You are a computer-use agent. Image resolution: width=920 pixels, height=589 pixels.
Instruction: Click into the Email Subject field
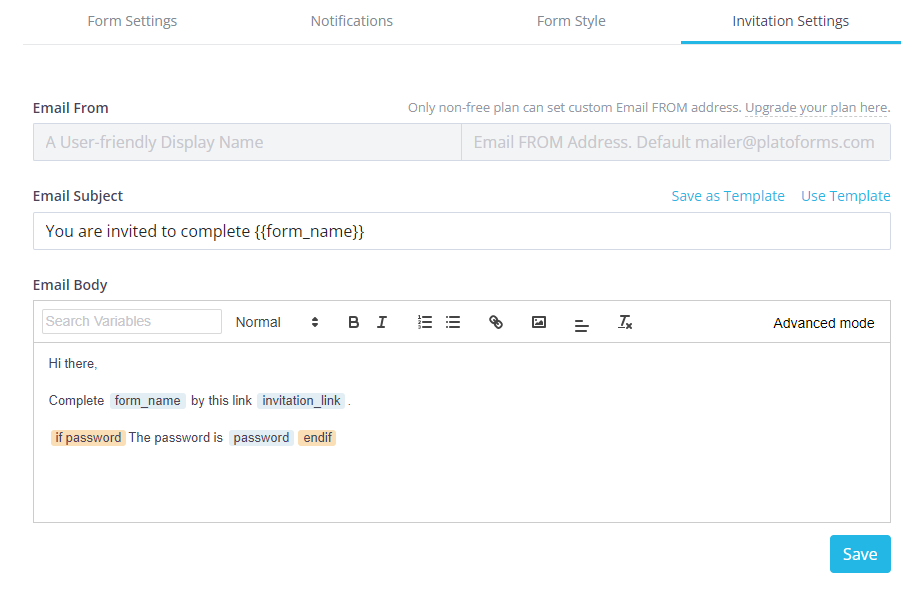(x=461, y=231)
